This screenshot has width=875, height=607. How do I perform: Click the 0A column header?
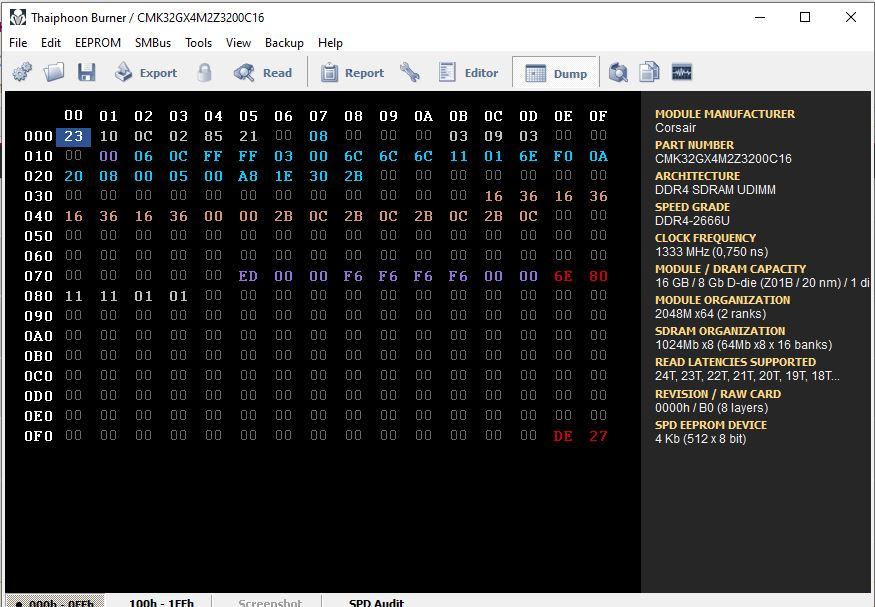(424, 116)
